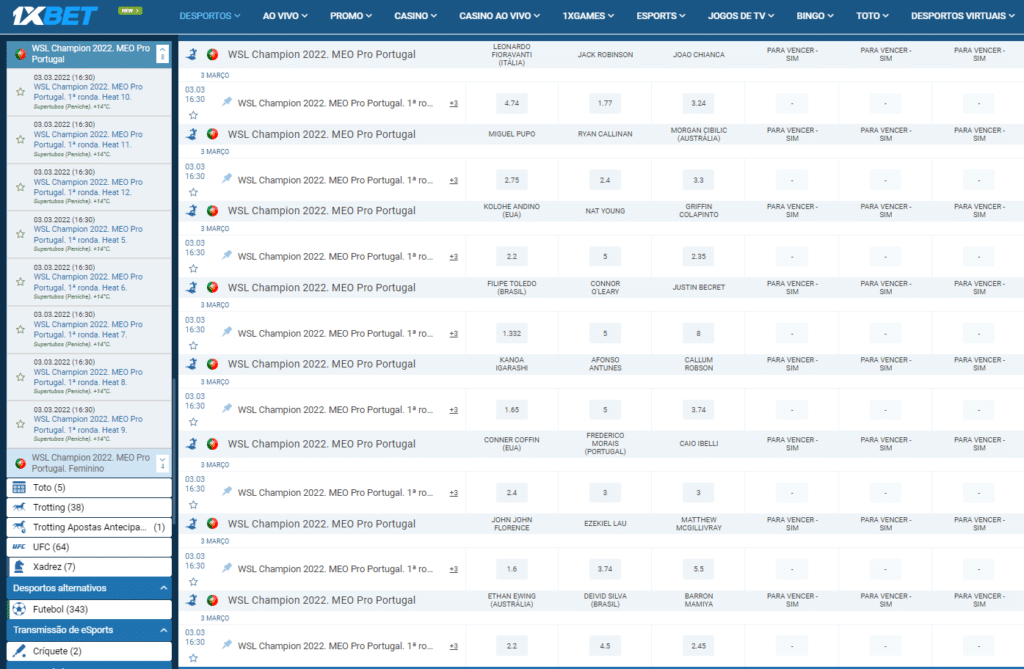Select the 1.6 odds for John John Florence
This screenshot has height=669, width=1024.
coord(512,569)
